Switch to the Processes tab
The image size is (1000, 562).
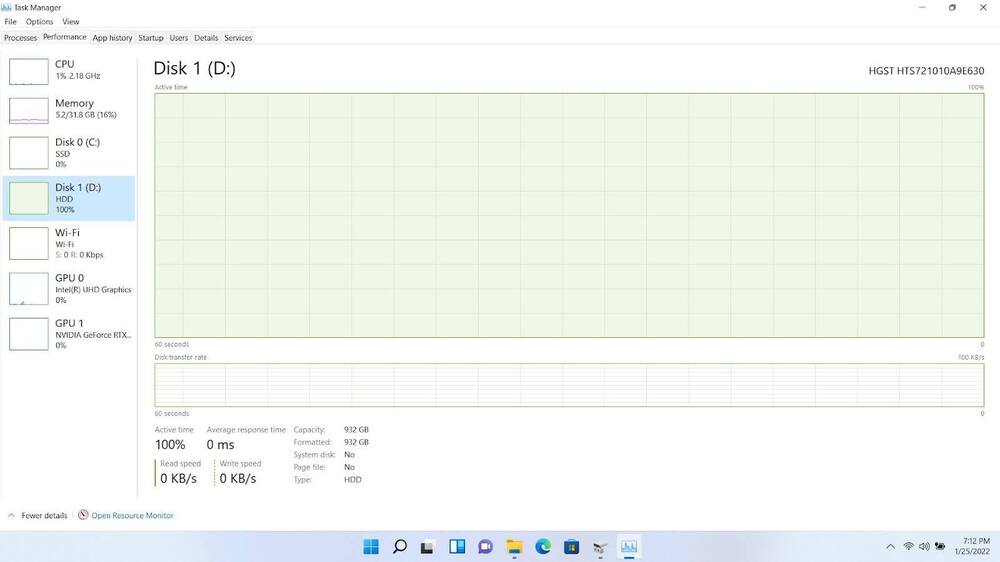(20, 38)
